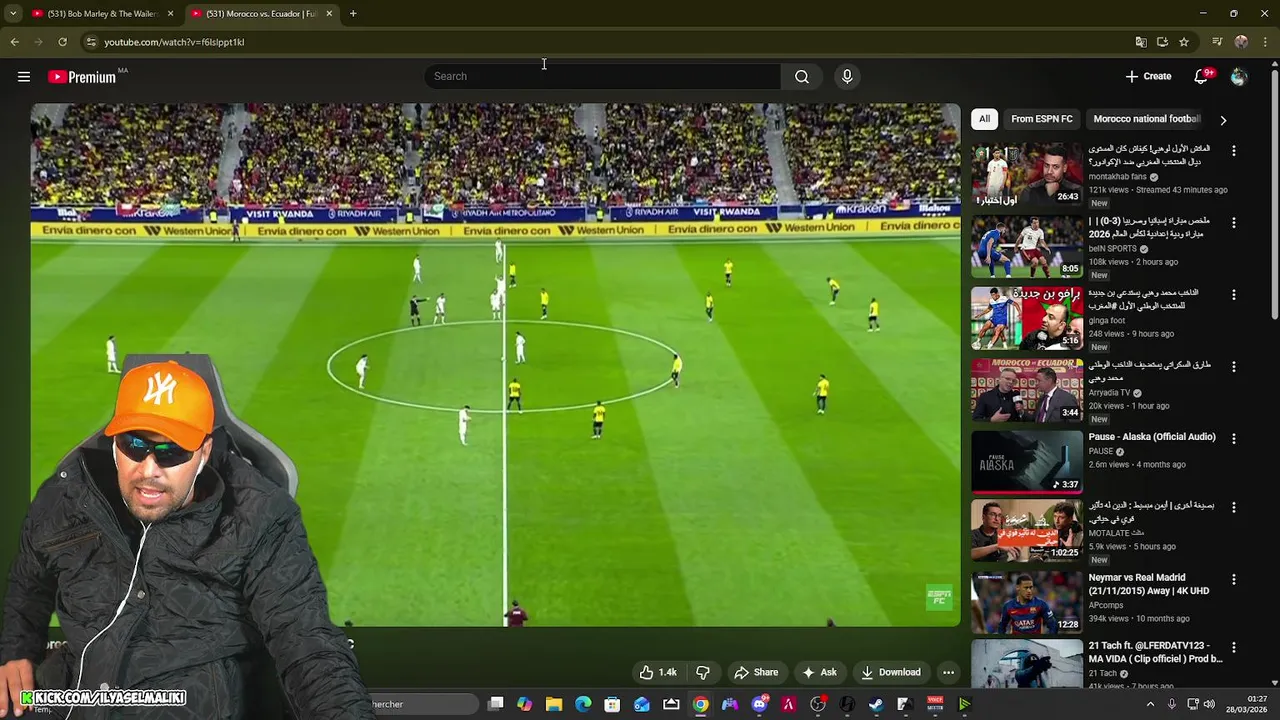Open Microsoft Edge from the taskbar
Screen dimensions: 1280x720
point(583,704)
